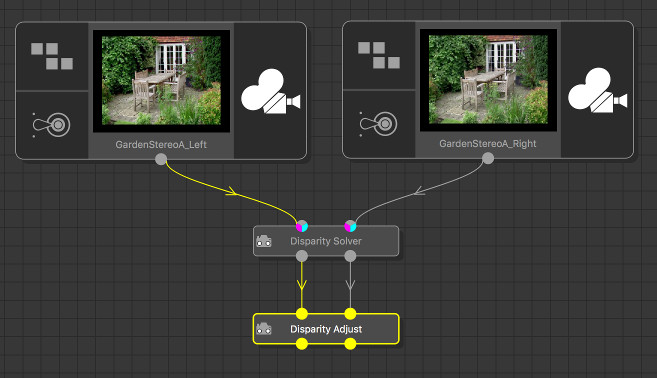This screenshot has height=378, width=657.
Task: Click the GardenStereoA_Left clip thumbnail
Action: 161,80
